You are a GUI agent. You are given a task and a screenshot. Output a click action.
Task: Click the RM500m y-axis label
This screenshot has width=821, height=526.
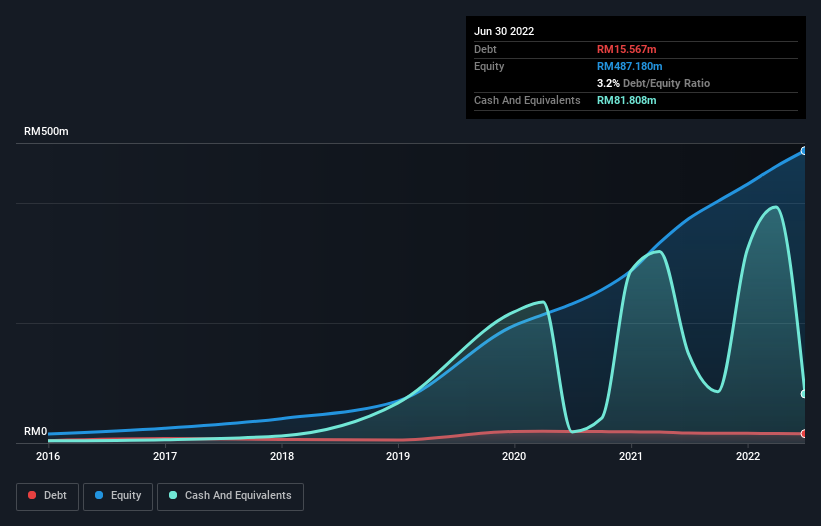(46, 131)
